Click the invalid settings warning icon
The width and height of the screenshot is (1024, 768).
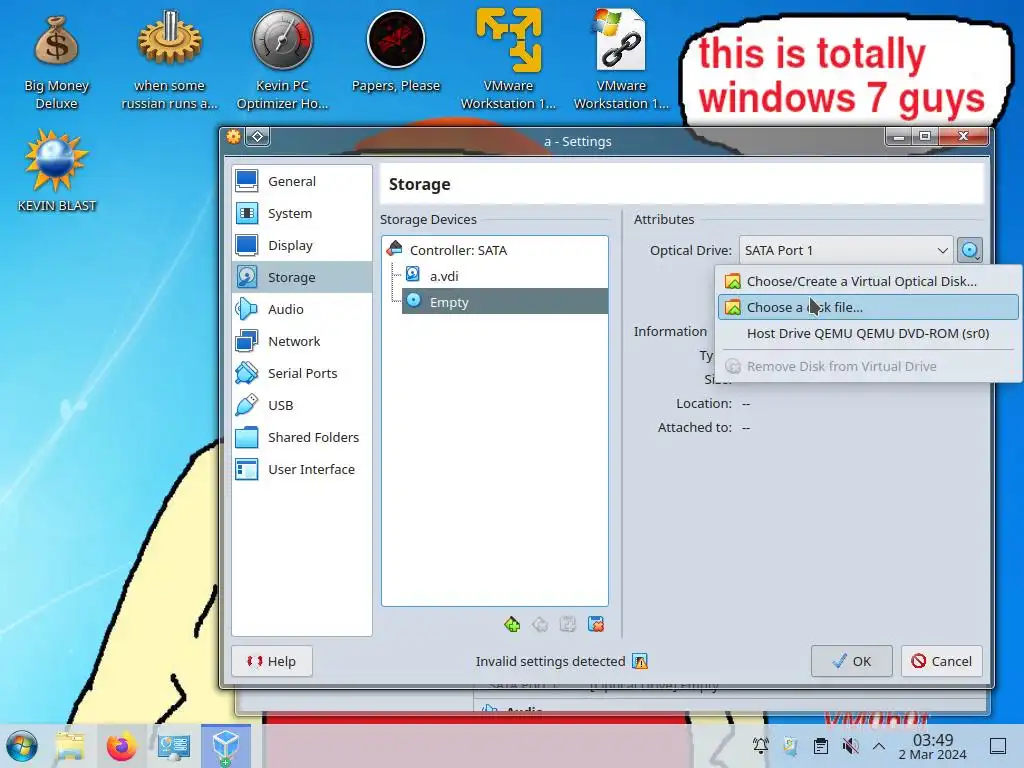coord(640,661)
